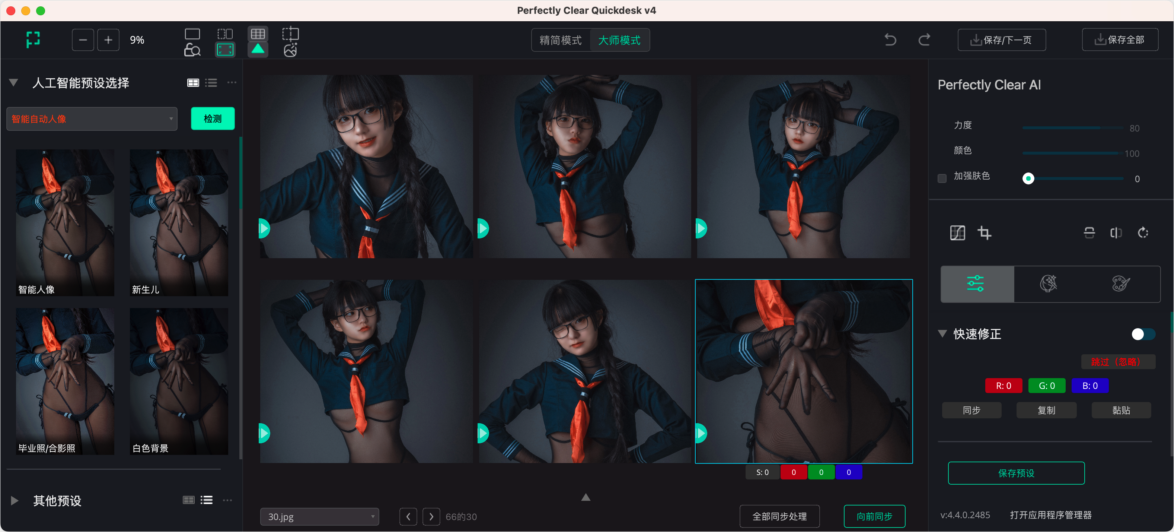Click the lock zoom magnifier icon
Screen dimensions: 1174x532
click(x=192, y=50)
